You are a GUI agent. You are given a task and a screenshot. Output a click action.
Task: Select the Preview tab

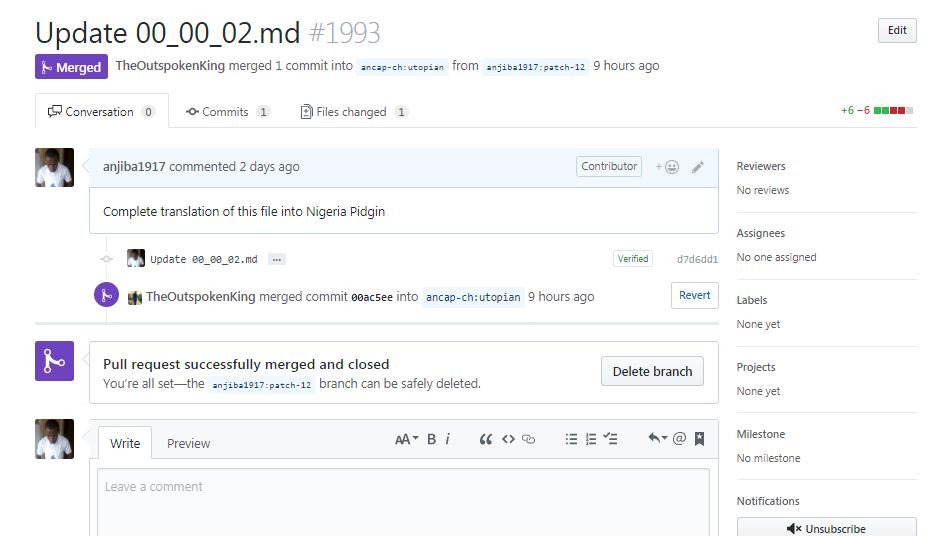(188, 443)
